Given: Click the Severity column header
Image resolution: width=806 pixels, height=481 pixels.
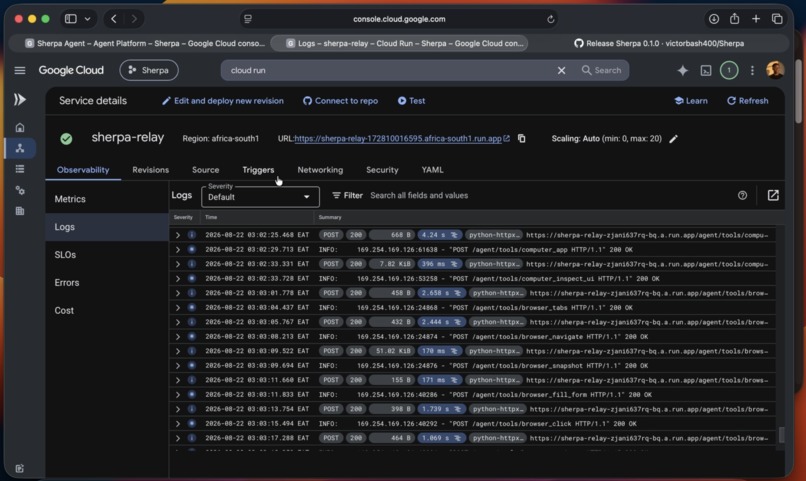Looking at the screenshot, I should pyautogui.click(x=183, y=217).
